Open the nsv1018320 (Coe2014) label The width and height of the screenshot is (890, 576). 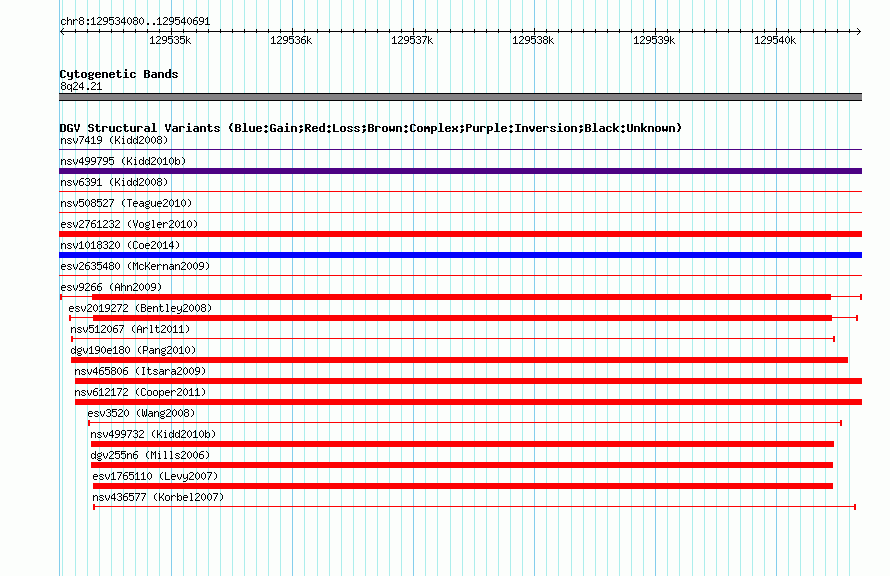pyautogui.click(x=120, y=245)
